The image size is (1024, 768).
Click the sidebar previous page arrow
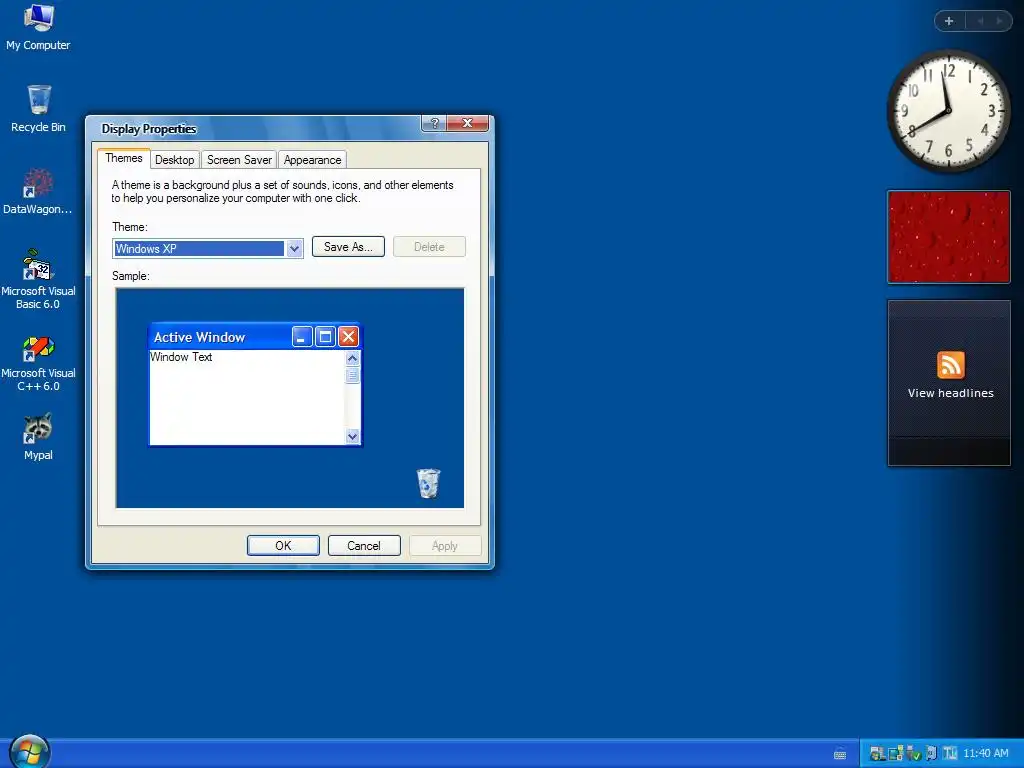click(x=980, y=21)
